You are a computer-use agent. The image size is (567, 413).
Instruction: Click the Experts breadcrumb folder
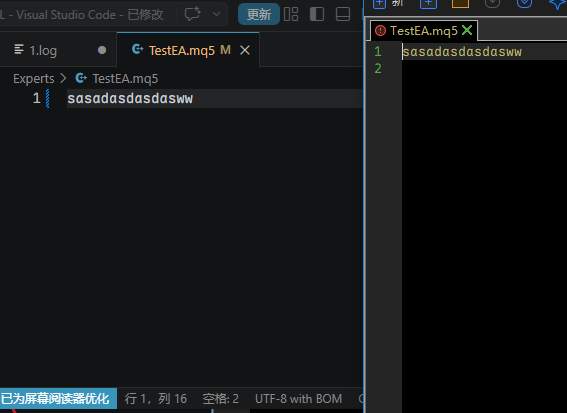(34, 78)
